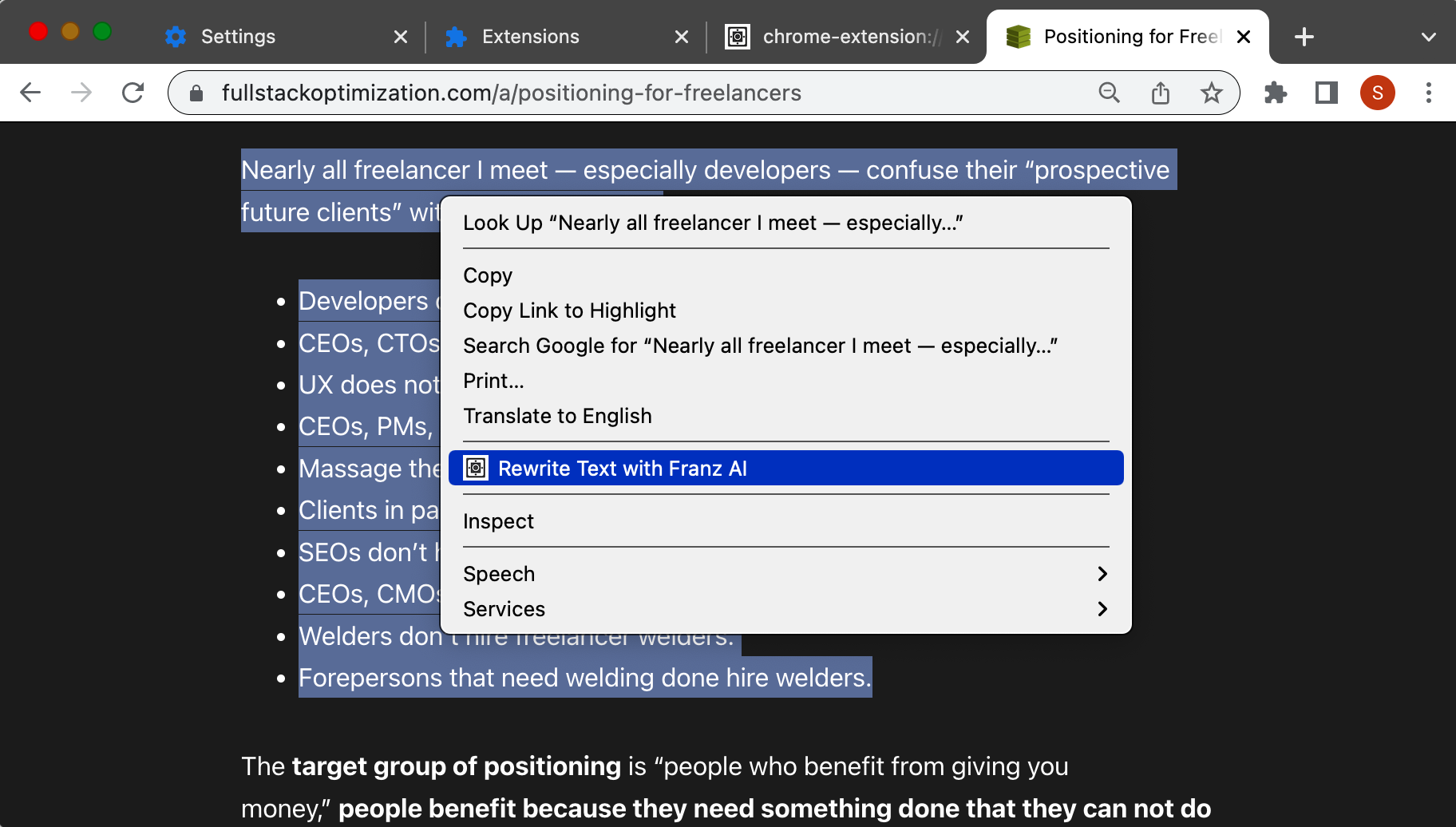
Task: Select Copy Link to Highlight
Action: (786, 311)
